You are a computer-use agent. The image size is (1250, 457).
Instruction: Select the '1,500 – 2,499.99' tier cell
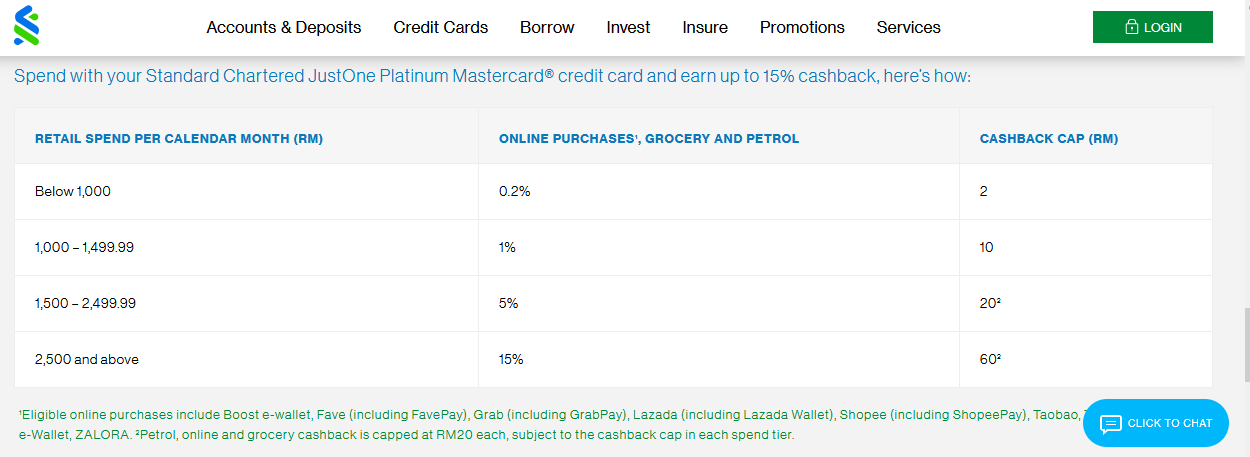85,303
